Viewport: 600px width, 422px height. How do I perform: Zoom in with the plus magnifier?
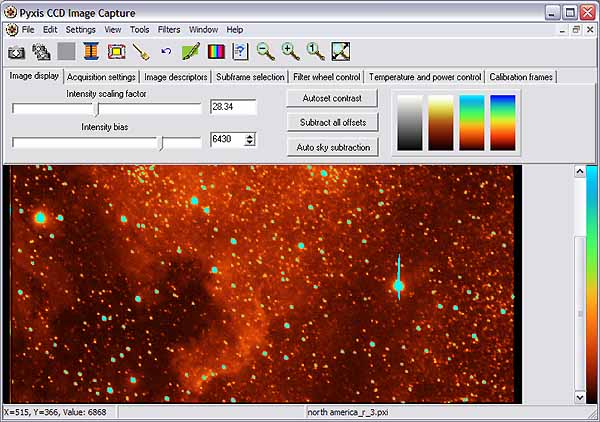290,52
